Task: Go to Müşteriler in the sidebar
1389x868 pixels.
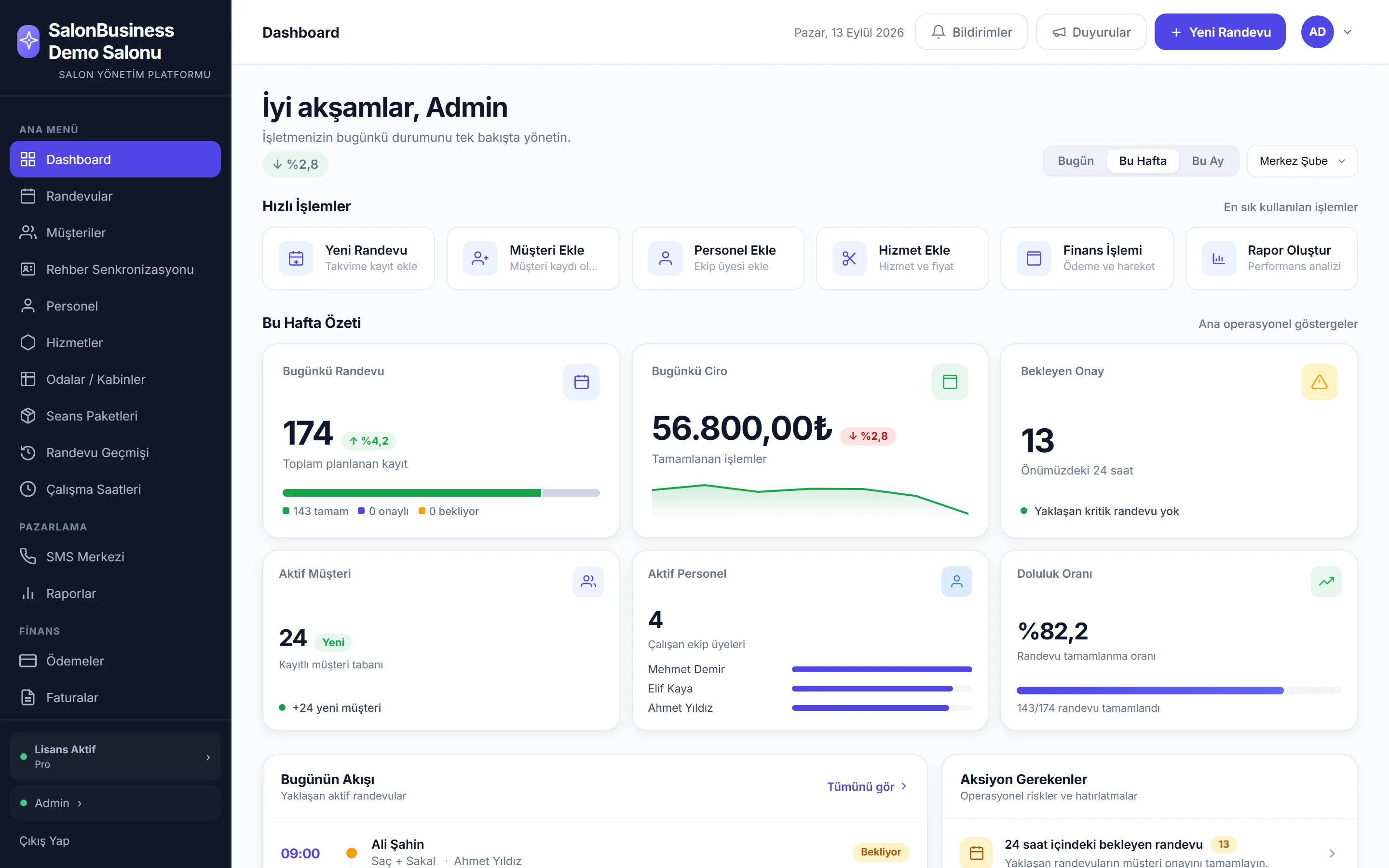Action: [x=115, y=233]
